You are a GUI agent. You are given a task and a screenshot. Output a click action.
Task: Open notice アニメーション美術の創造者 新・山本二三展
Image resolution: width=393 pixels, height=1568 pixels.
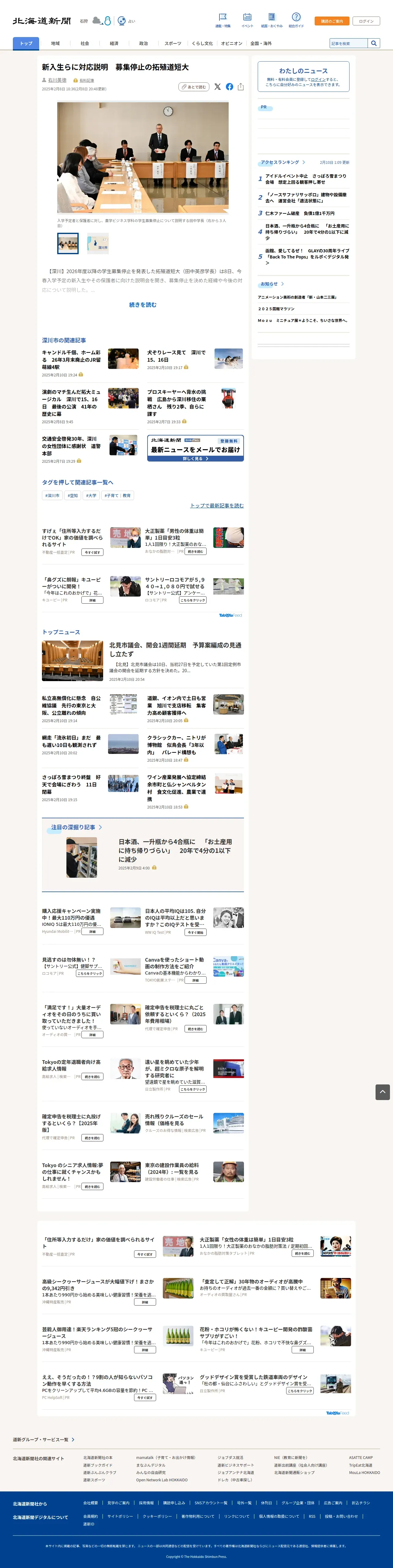(x=297, y=297)
